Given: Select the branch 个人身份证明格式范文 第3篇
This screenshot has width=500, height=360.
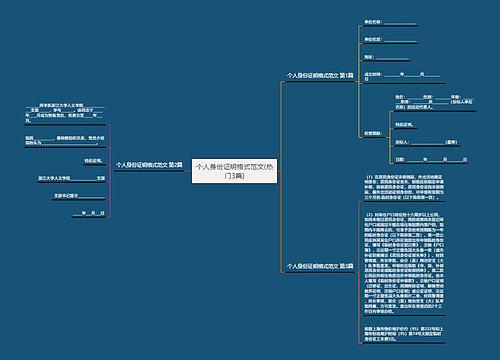Looking at the screenshot, I should coord(320,266).
